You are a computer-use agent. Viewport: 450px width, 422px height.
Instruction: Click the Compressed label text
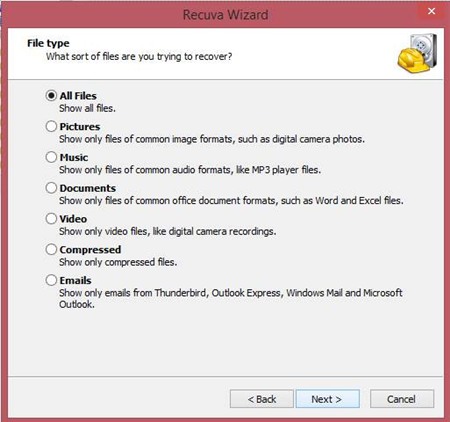tap(90, 250)
